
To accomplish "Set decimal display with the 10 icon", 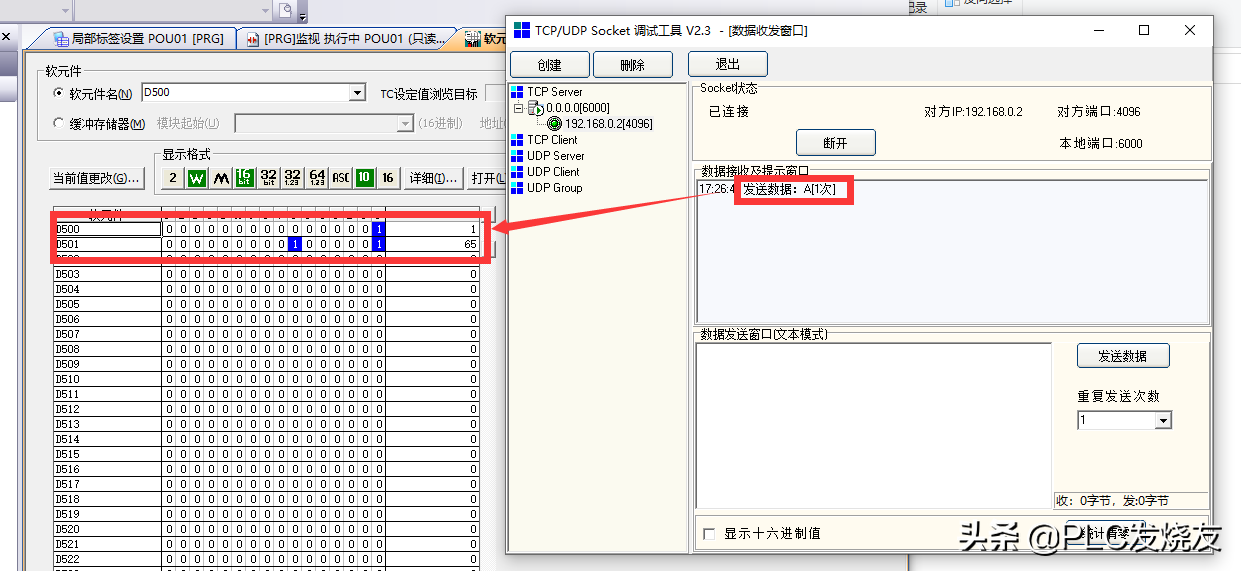I will (x=365, y=178).
